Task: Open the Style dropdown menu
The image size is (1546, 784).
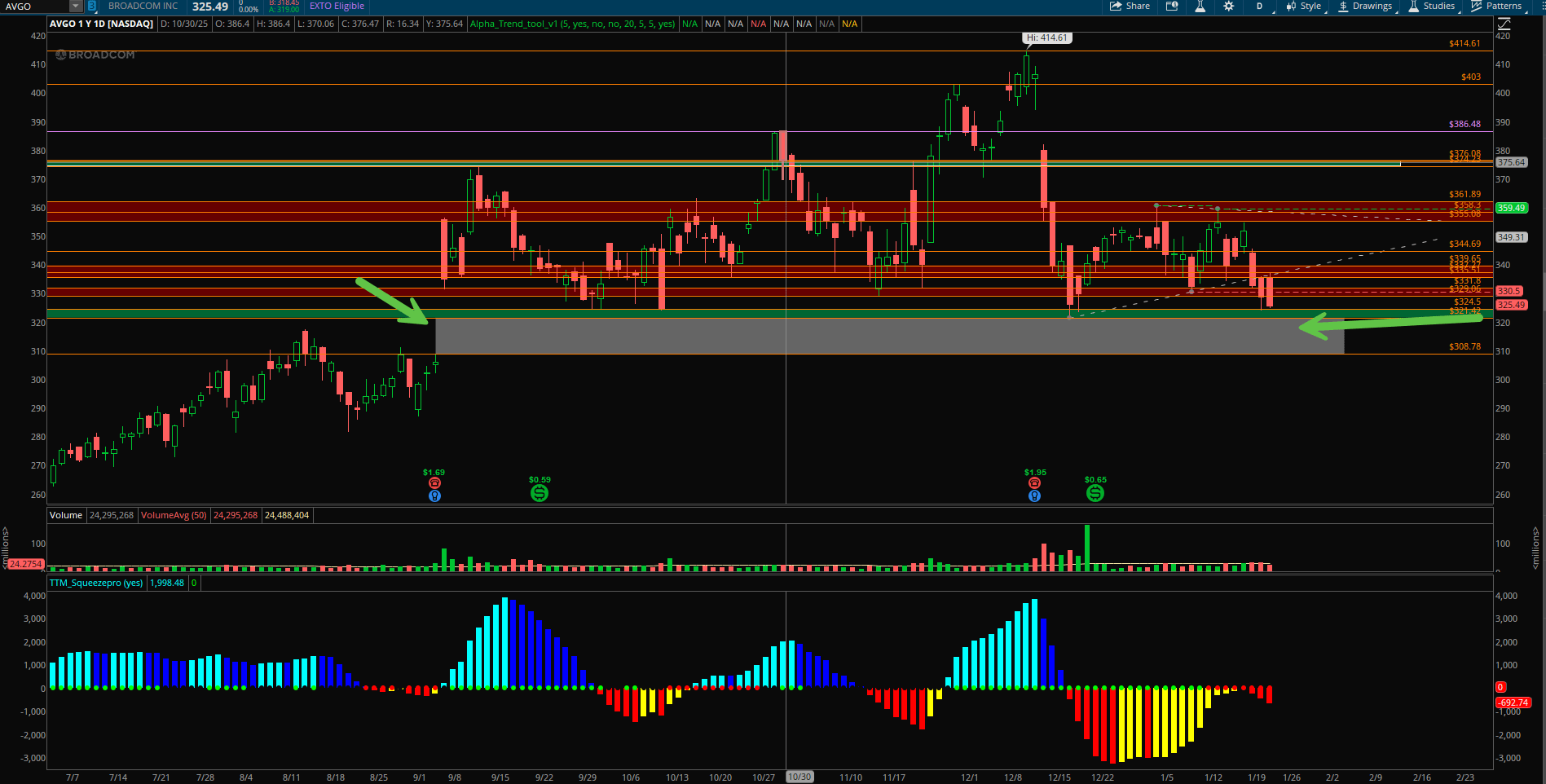Action: coord(1304,7)
